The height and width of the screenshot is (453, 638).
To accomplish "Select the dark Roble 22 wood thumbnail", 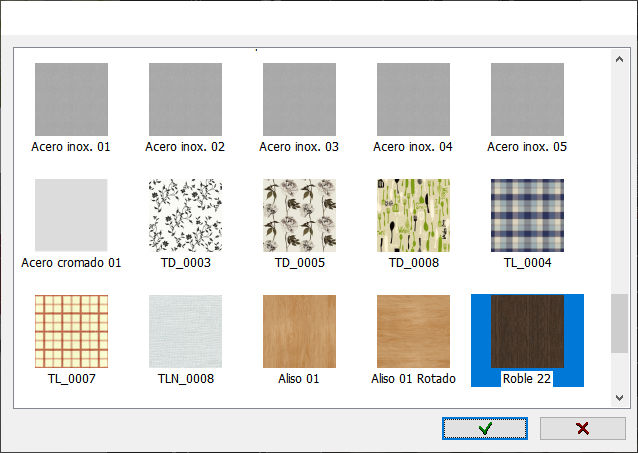I will [x=527, y=331].
